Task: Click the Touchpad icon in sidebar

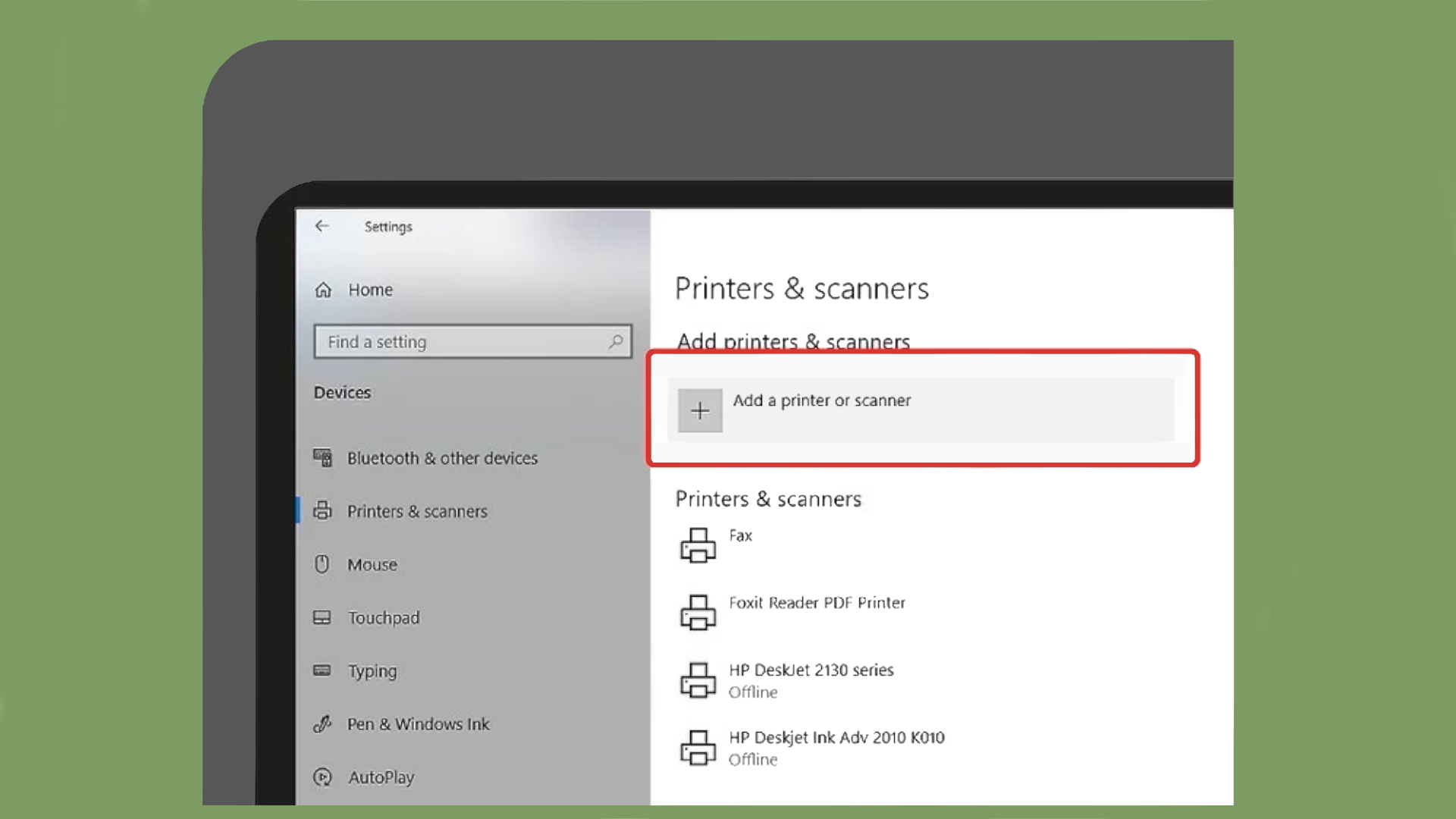Action: [322, 617]
